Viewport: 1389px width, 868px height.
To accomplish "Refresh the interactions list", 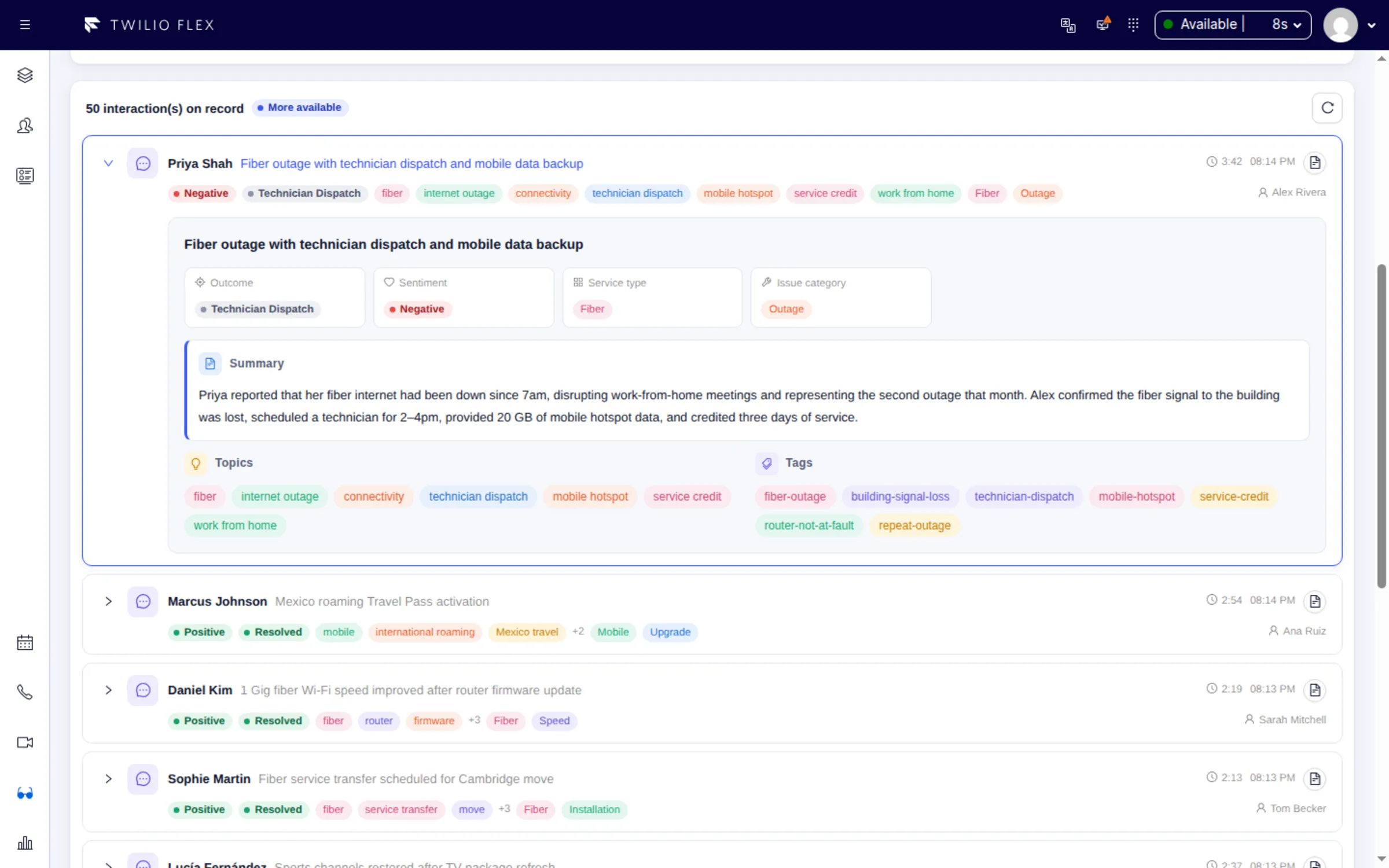I will pos(1327,108).
